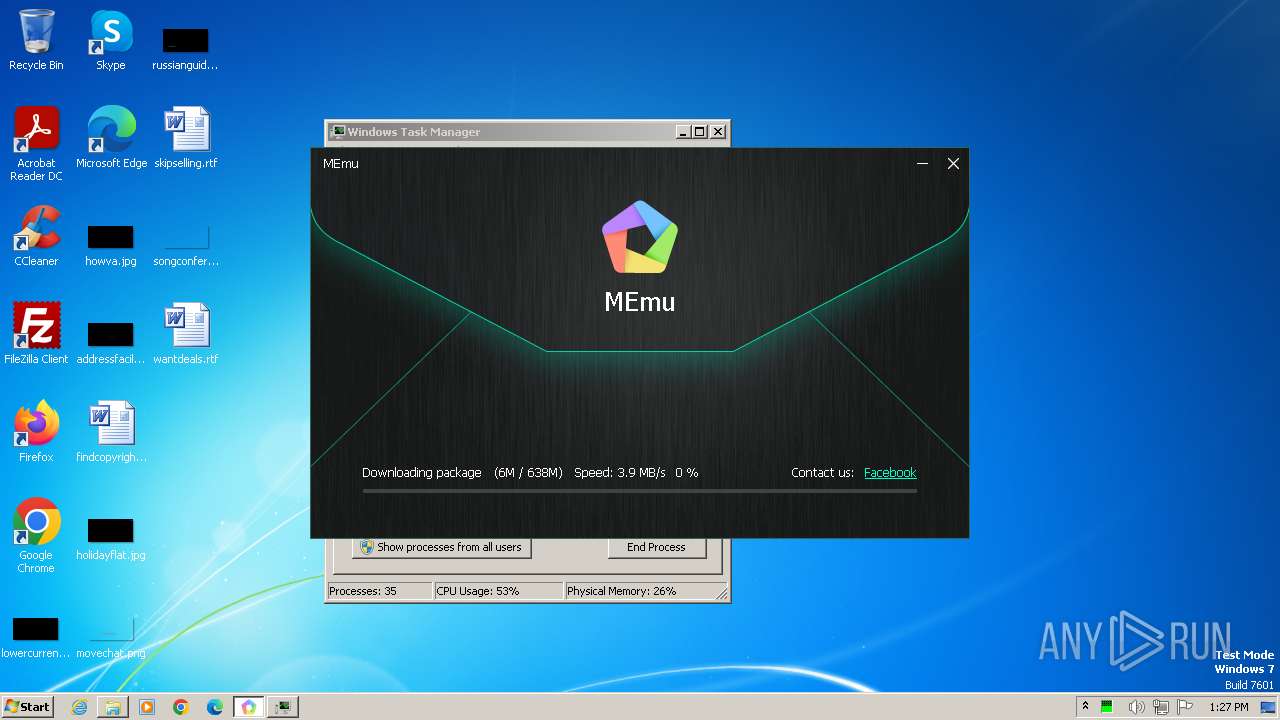Select songconfer file on desktop
This screenshot has width=1280, height=720.
tap(185, 245)
